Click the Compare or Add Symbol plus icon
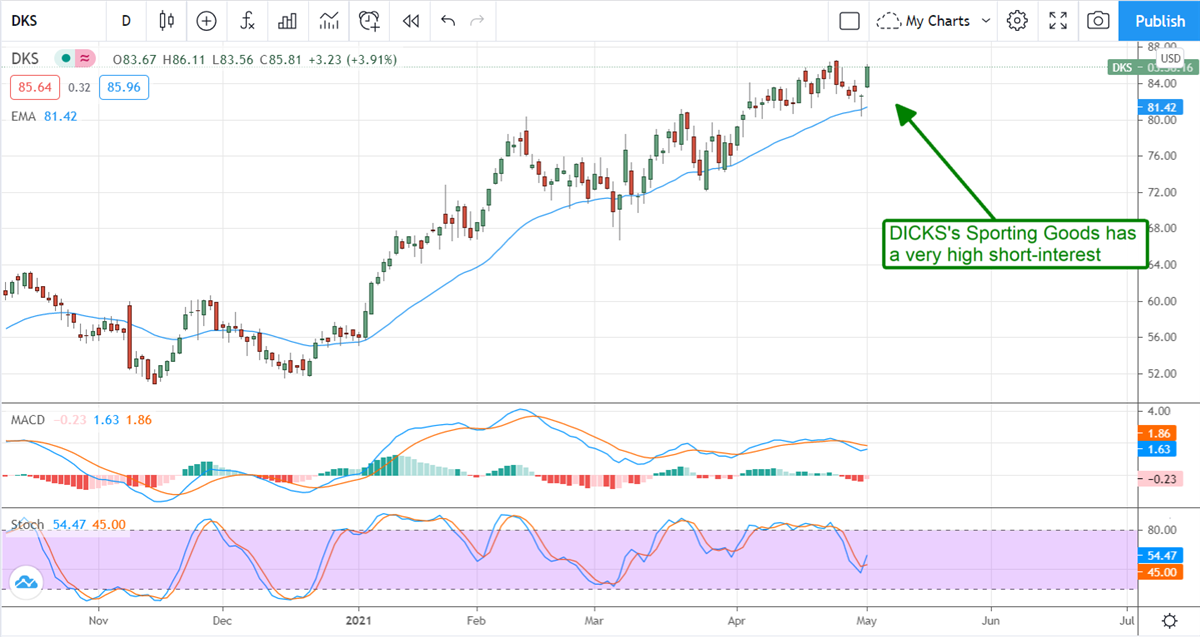1200x637 pixels. coord(207,20)
